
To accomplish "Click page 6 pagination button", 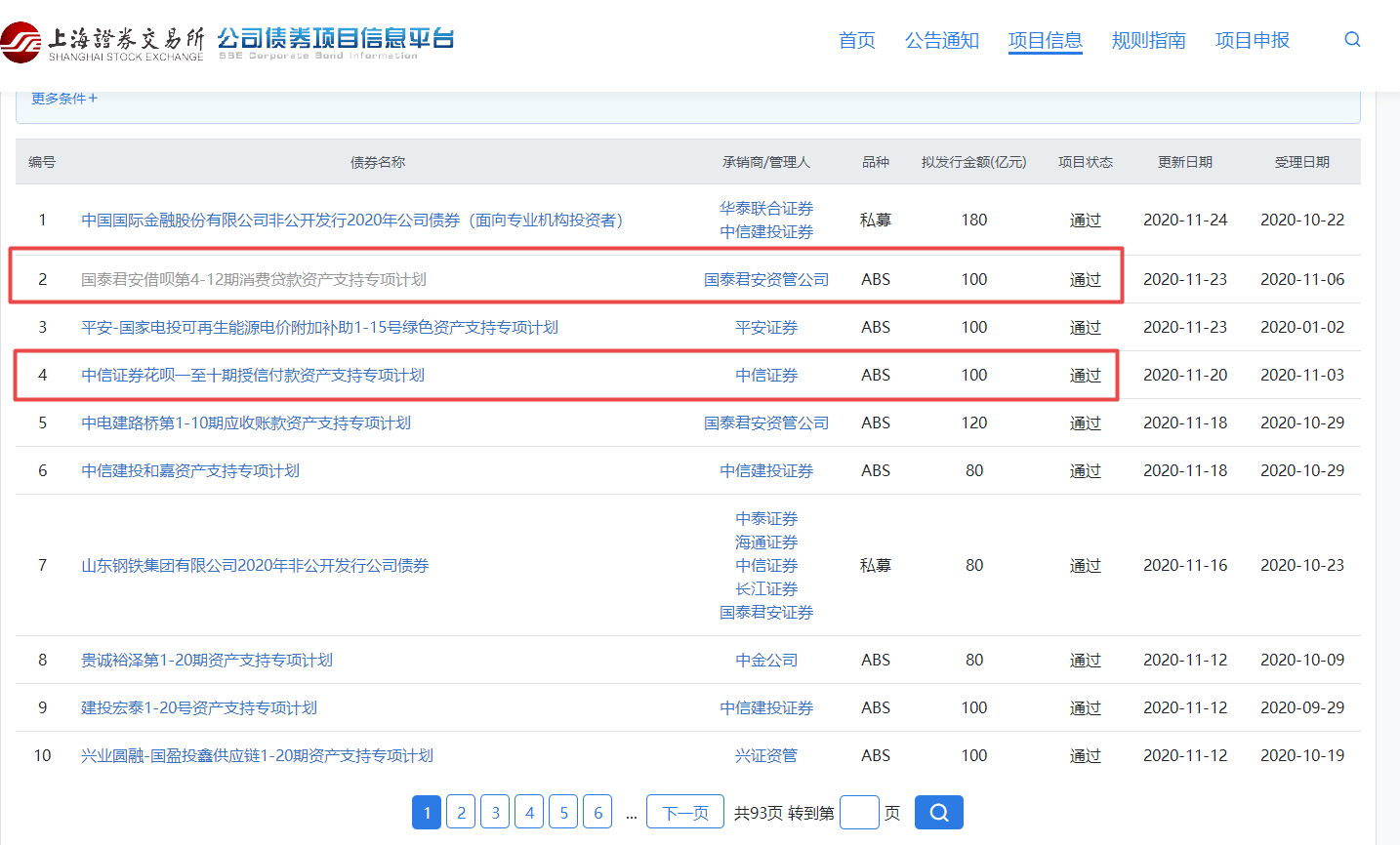I will click(x=597, y=812).
